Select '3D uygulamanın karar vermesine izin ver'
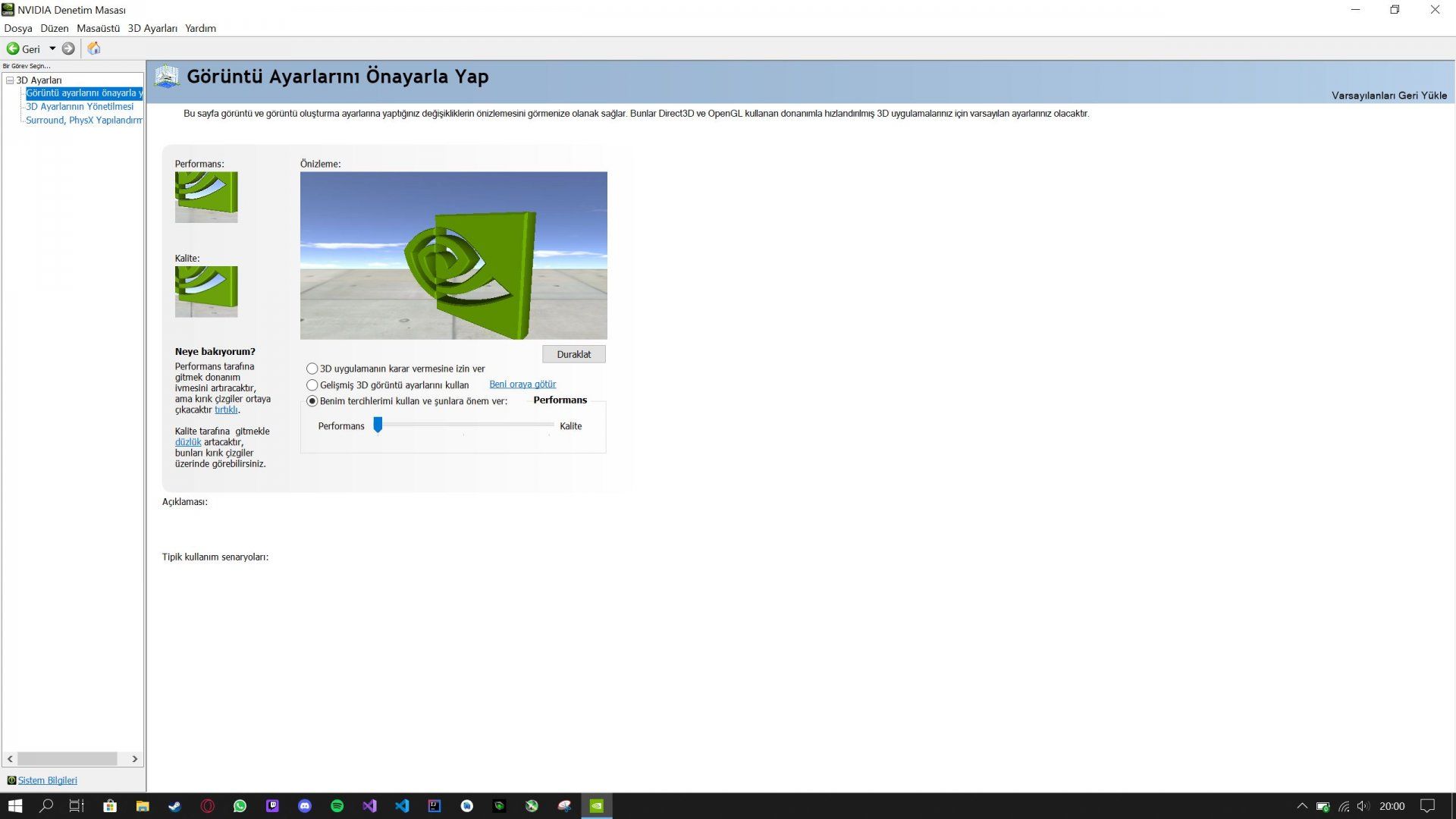 tap(312, 369)
